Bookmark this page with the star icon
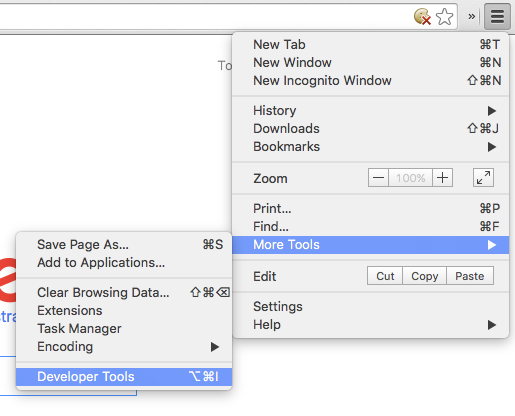Screen dimensions: 515x416 445,17
